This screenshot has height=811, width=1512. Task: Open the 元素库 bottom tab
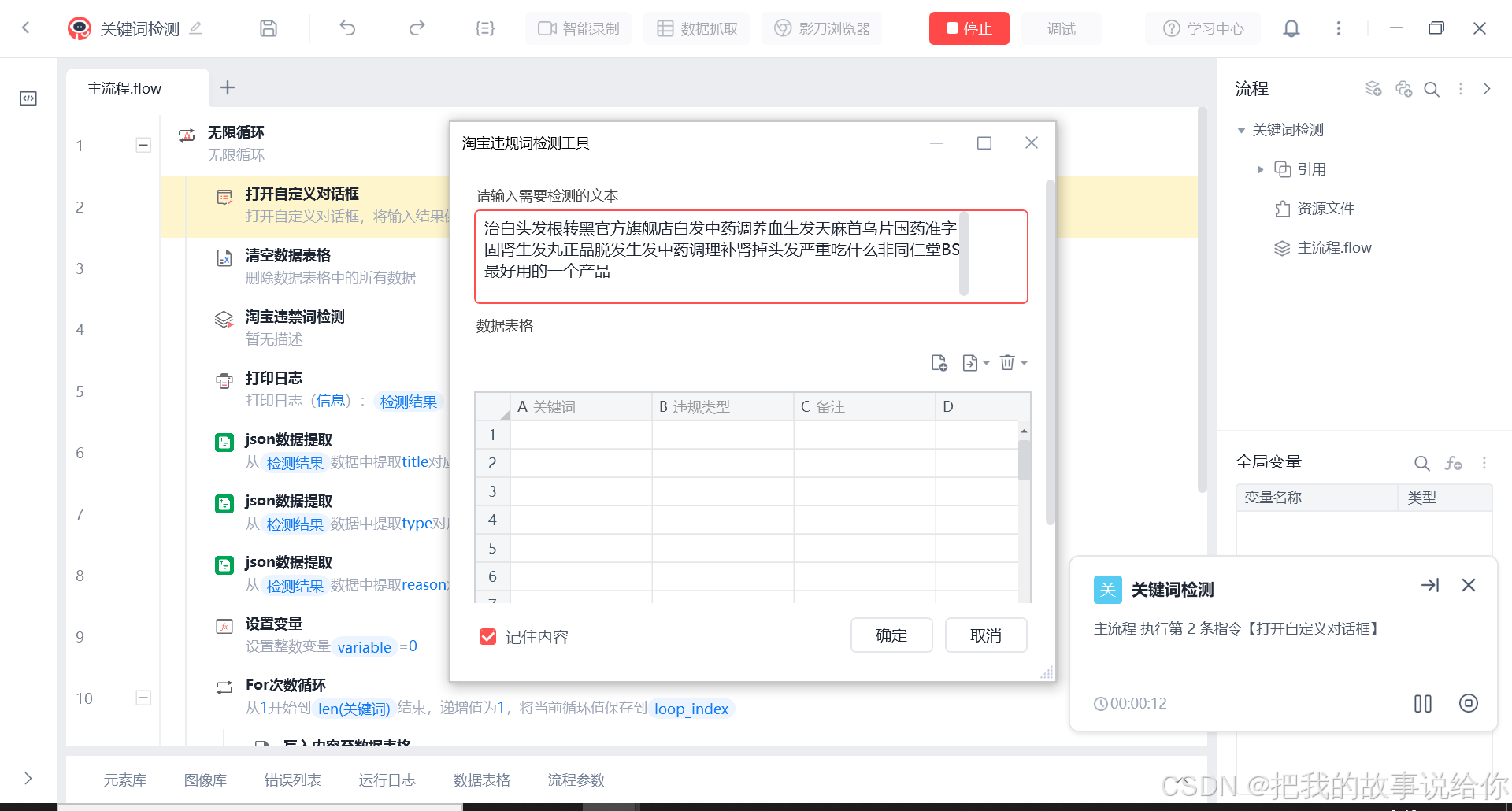(x=125, y=780)
